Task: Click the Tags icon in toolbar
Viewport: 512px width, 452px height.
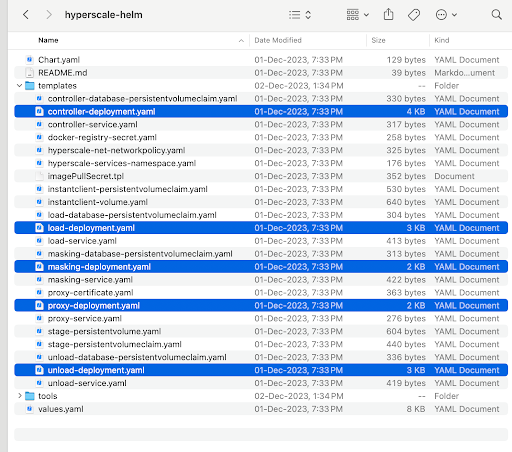Action: 414,15
